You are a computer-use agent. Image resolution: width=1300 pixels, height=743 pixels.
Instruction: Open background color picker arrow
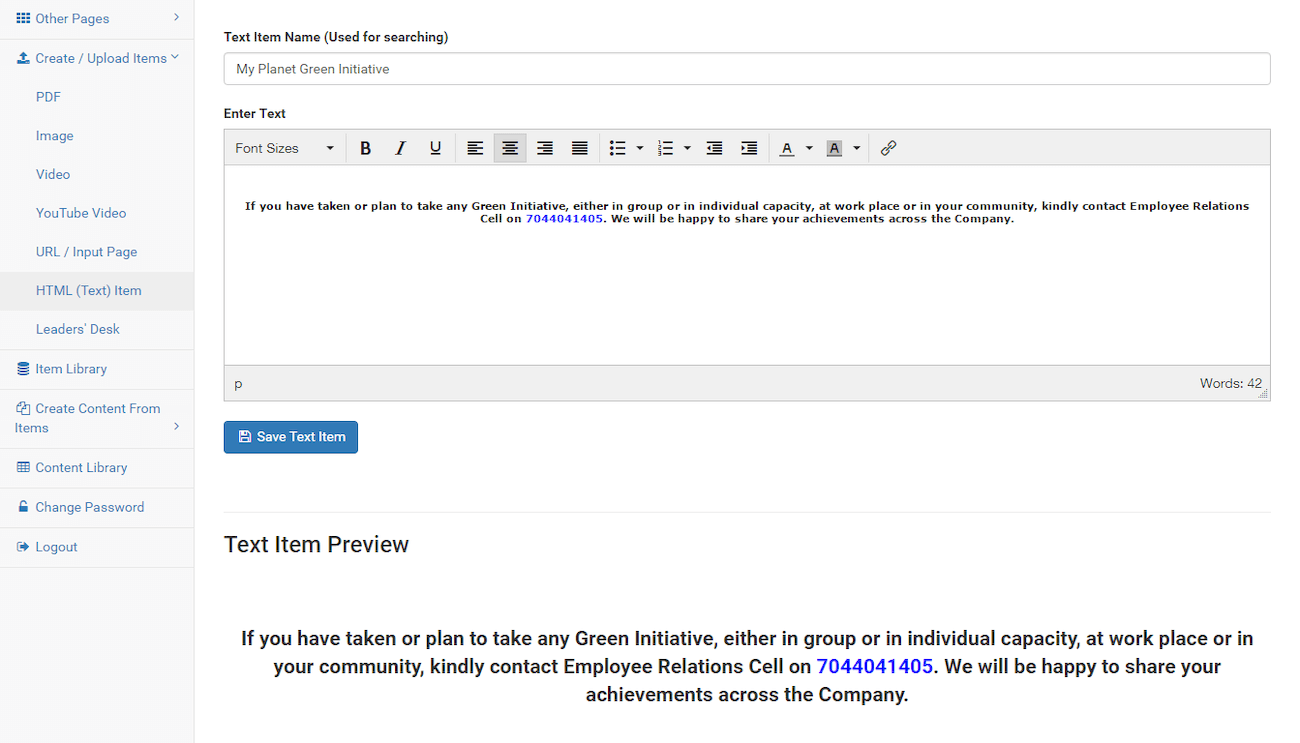856,148
